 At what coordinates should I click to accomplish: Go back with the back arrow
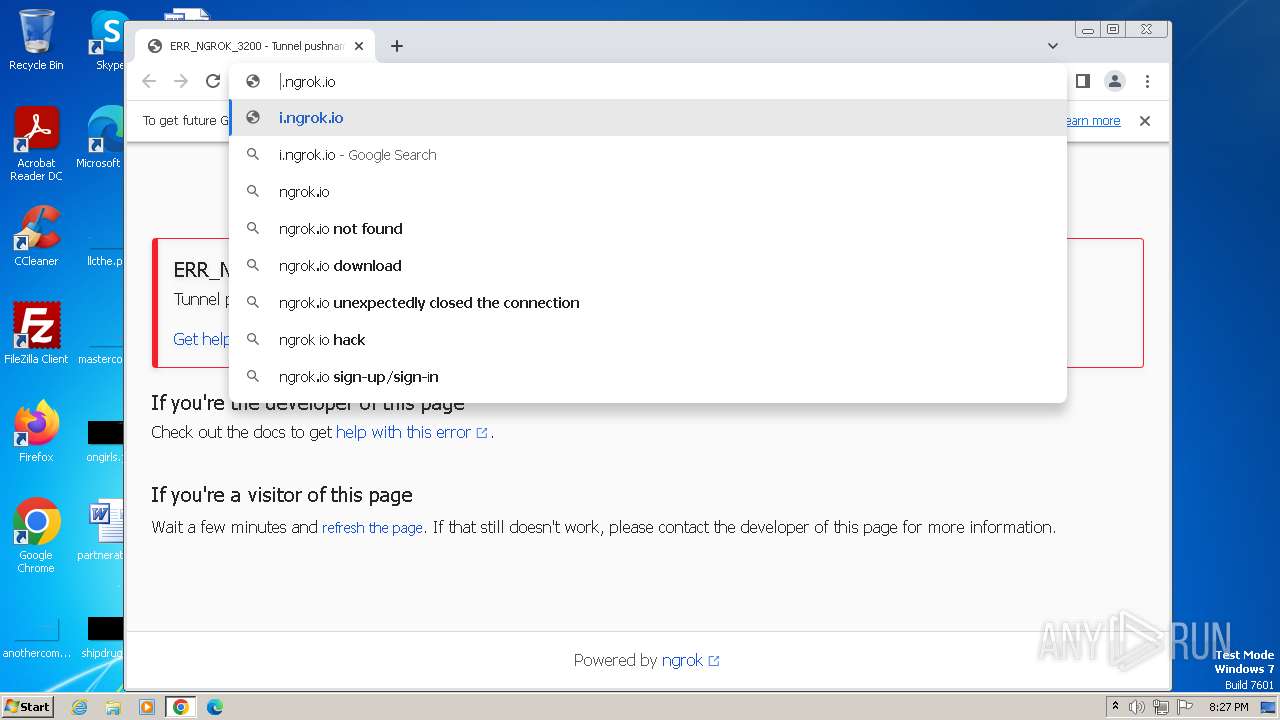pyautogui.click(x=149, y=81)
